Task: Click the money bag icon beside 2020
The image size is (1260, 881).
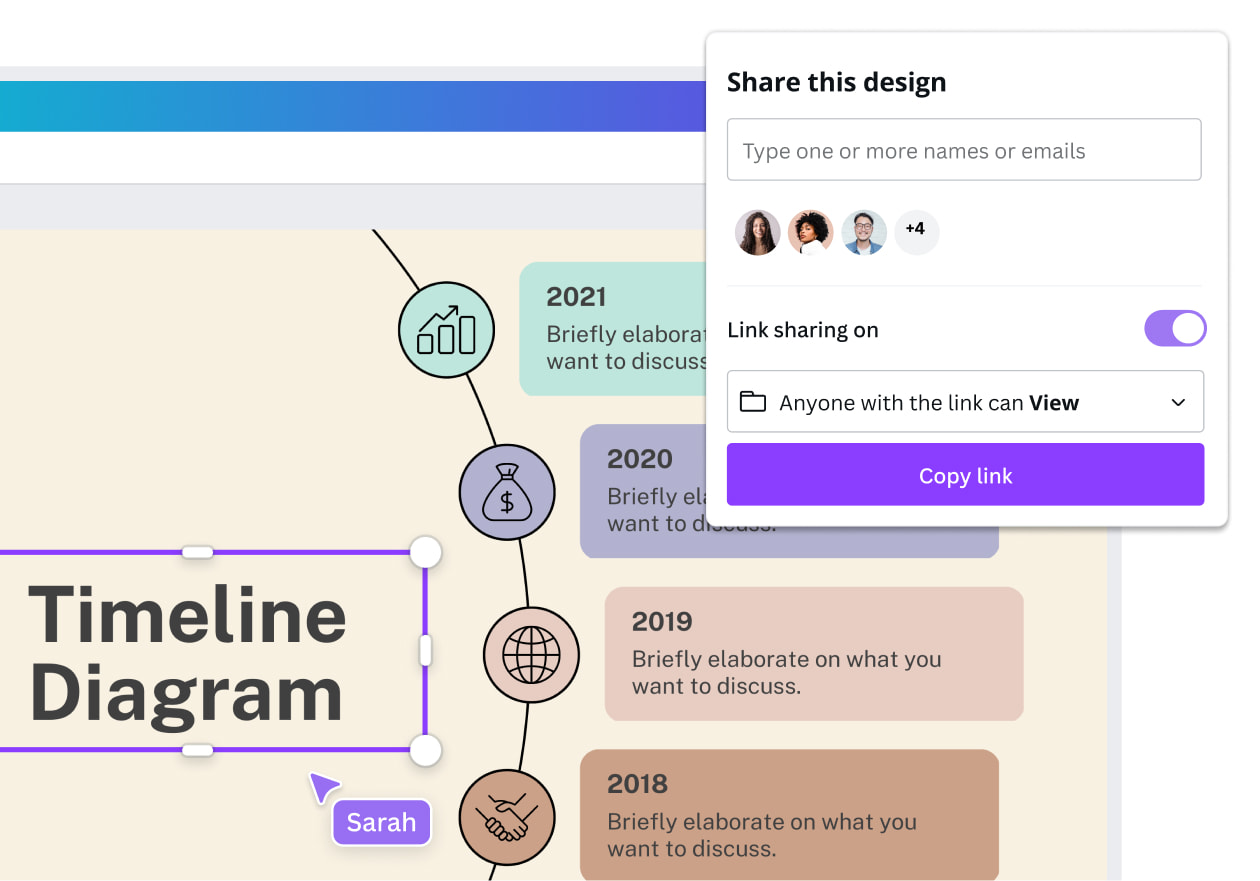Action: (507, 492)
